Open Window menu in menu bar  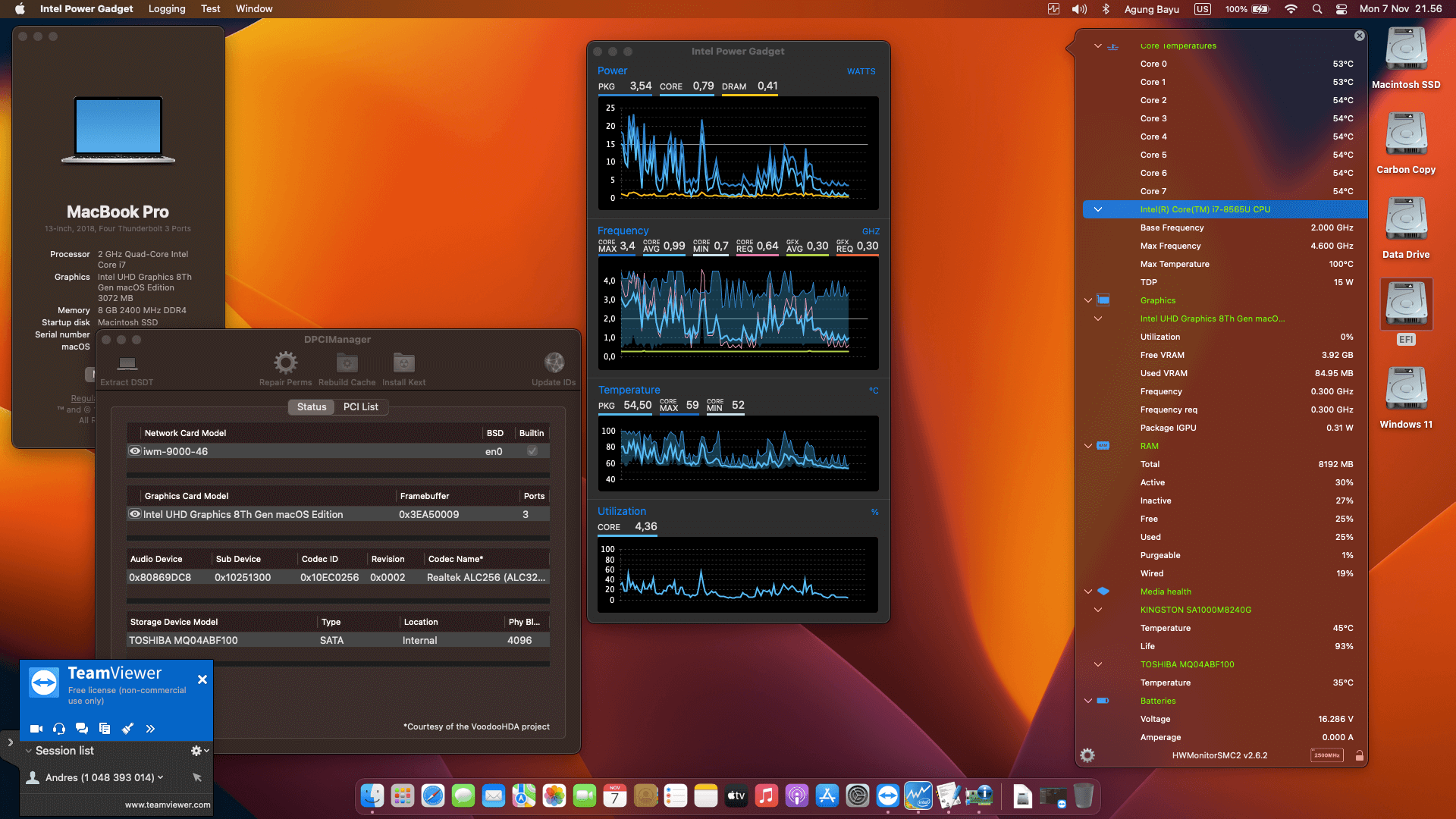254,9
